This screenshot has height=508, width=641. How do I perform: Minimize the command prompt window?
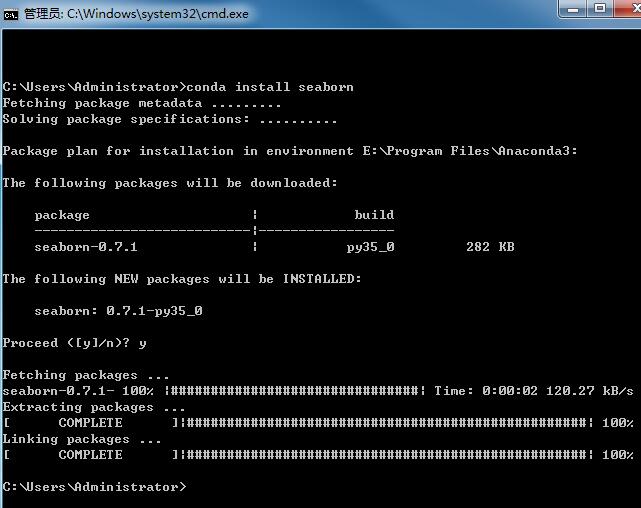point(573,9)
